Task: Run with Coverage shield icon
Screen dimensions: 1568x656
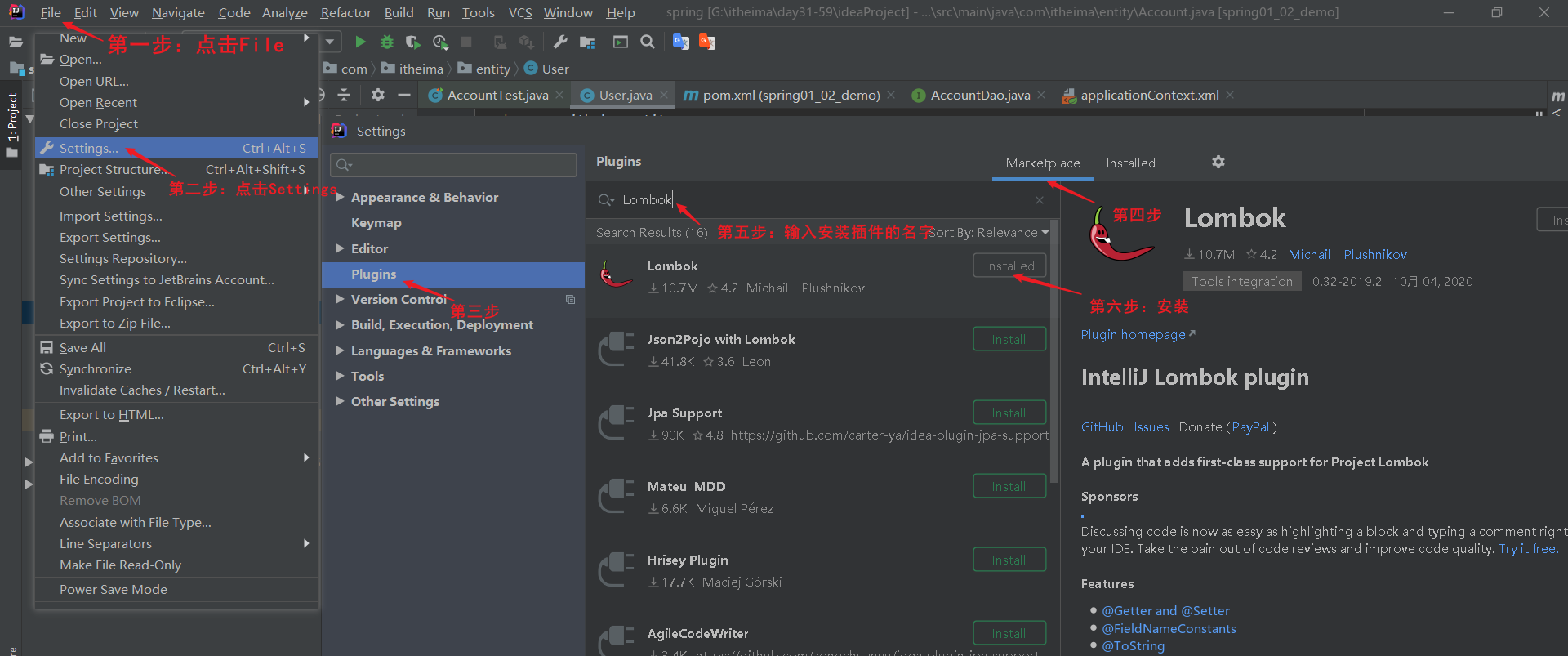Action: click(413, 42)
